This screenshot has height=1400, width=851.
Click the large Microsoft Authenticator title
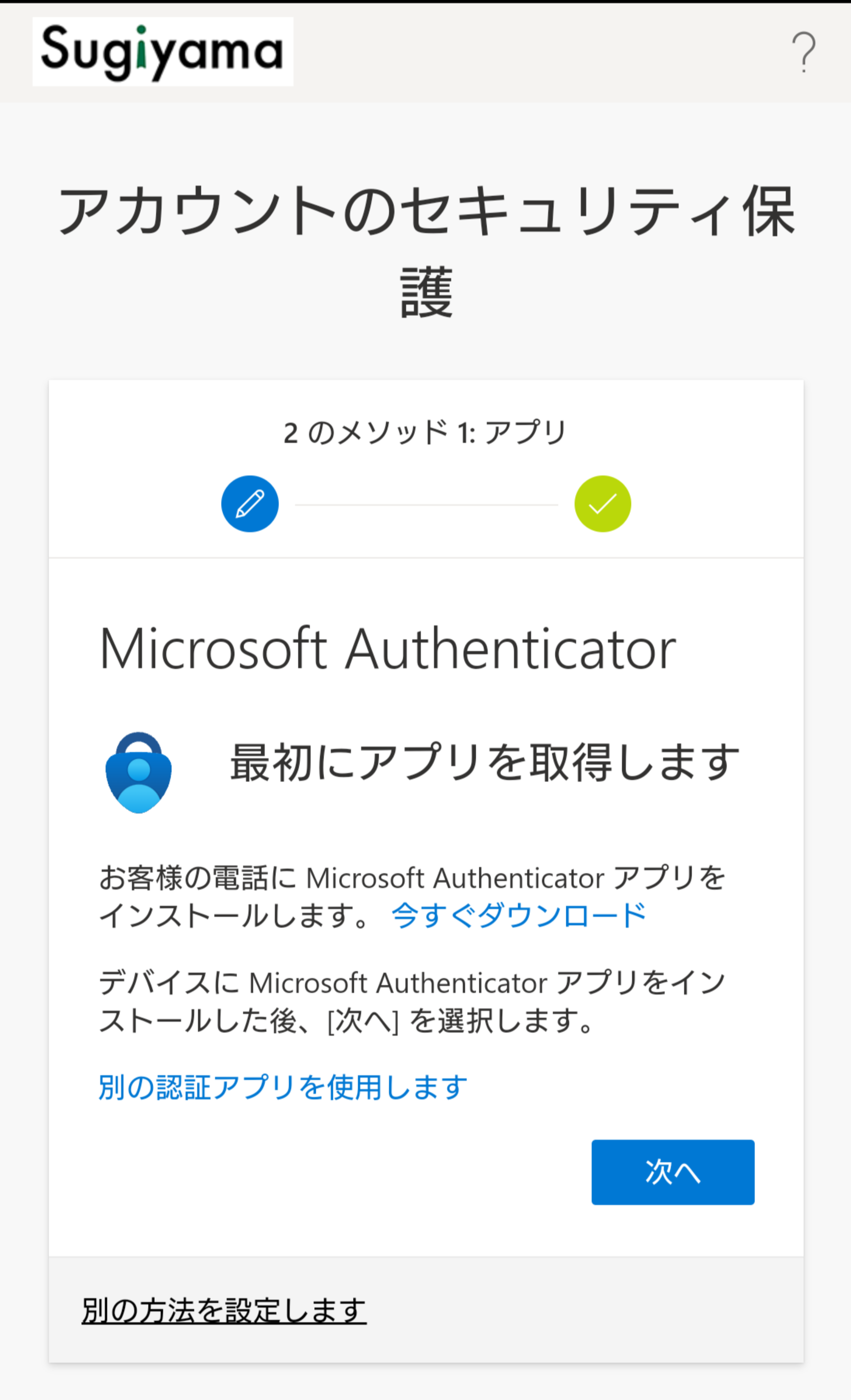(388, 650)
